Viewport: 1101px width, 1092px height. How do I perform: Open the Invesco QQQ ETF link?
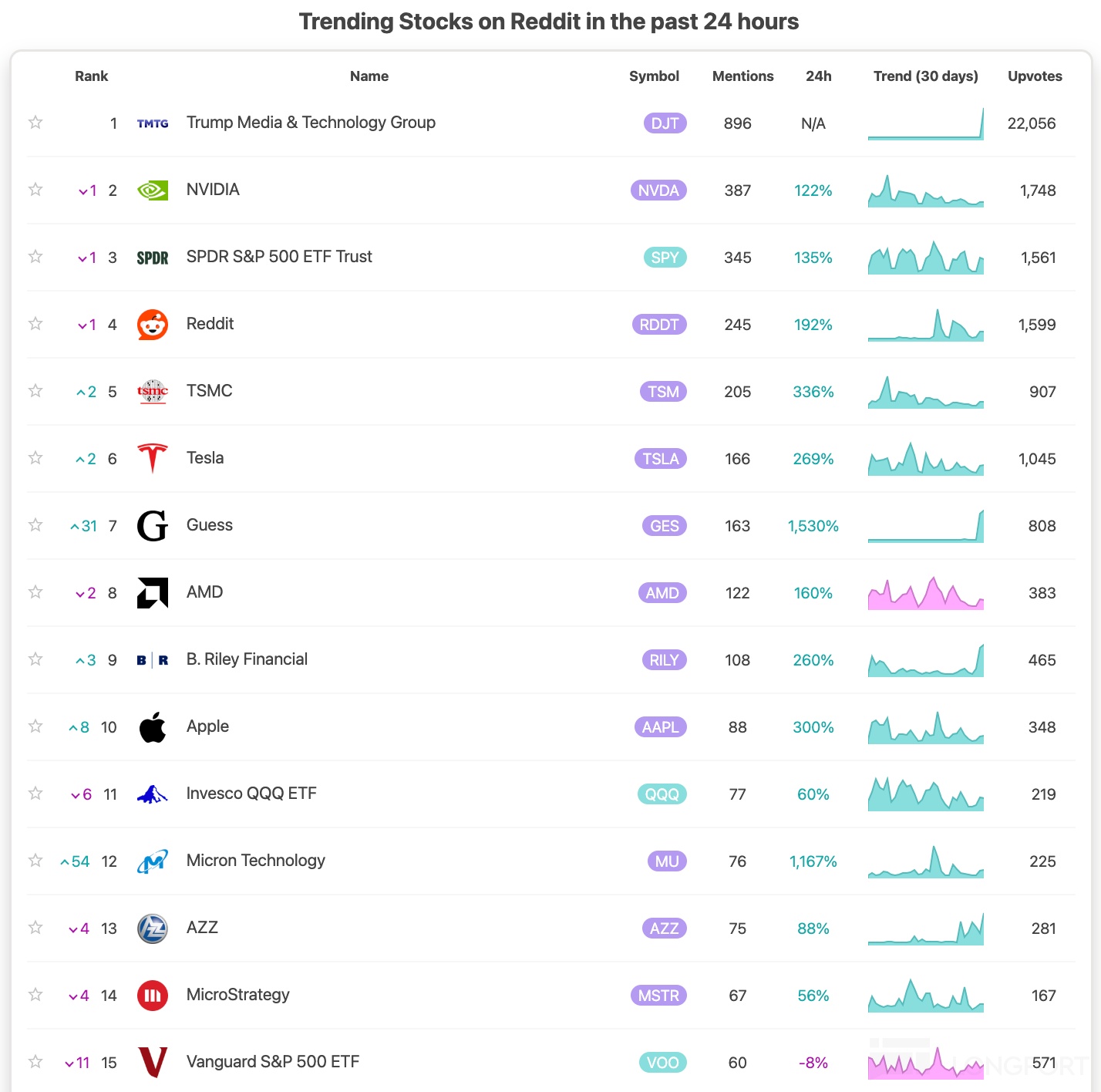point(251,794)
